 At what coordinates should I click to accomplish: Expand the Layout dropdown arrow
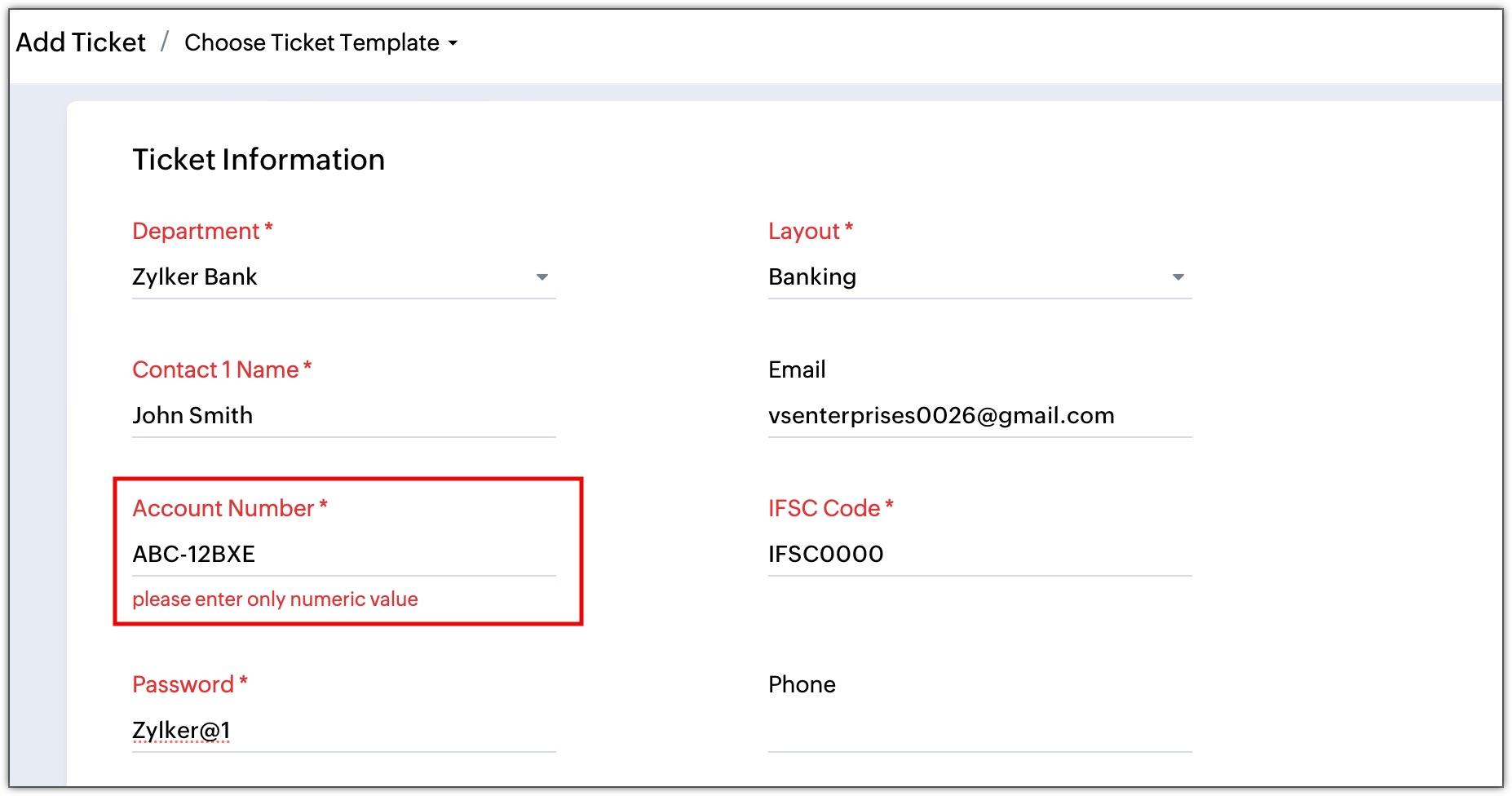(1178, 277)
